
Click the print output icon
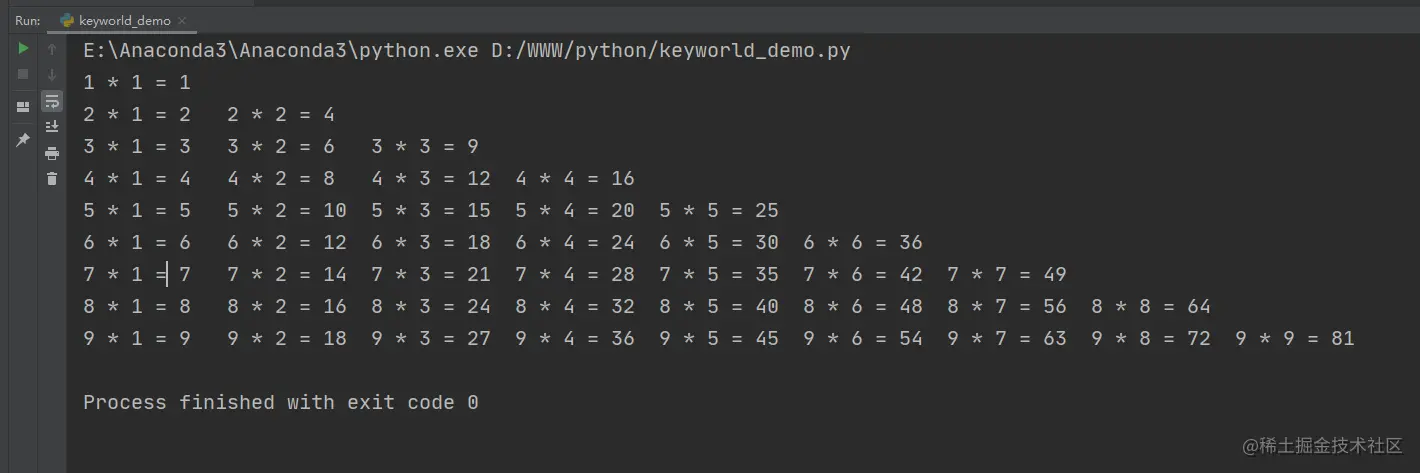click(52, 153)
